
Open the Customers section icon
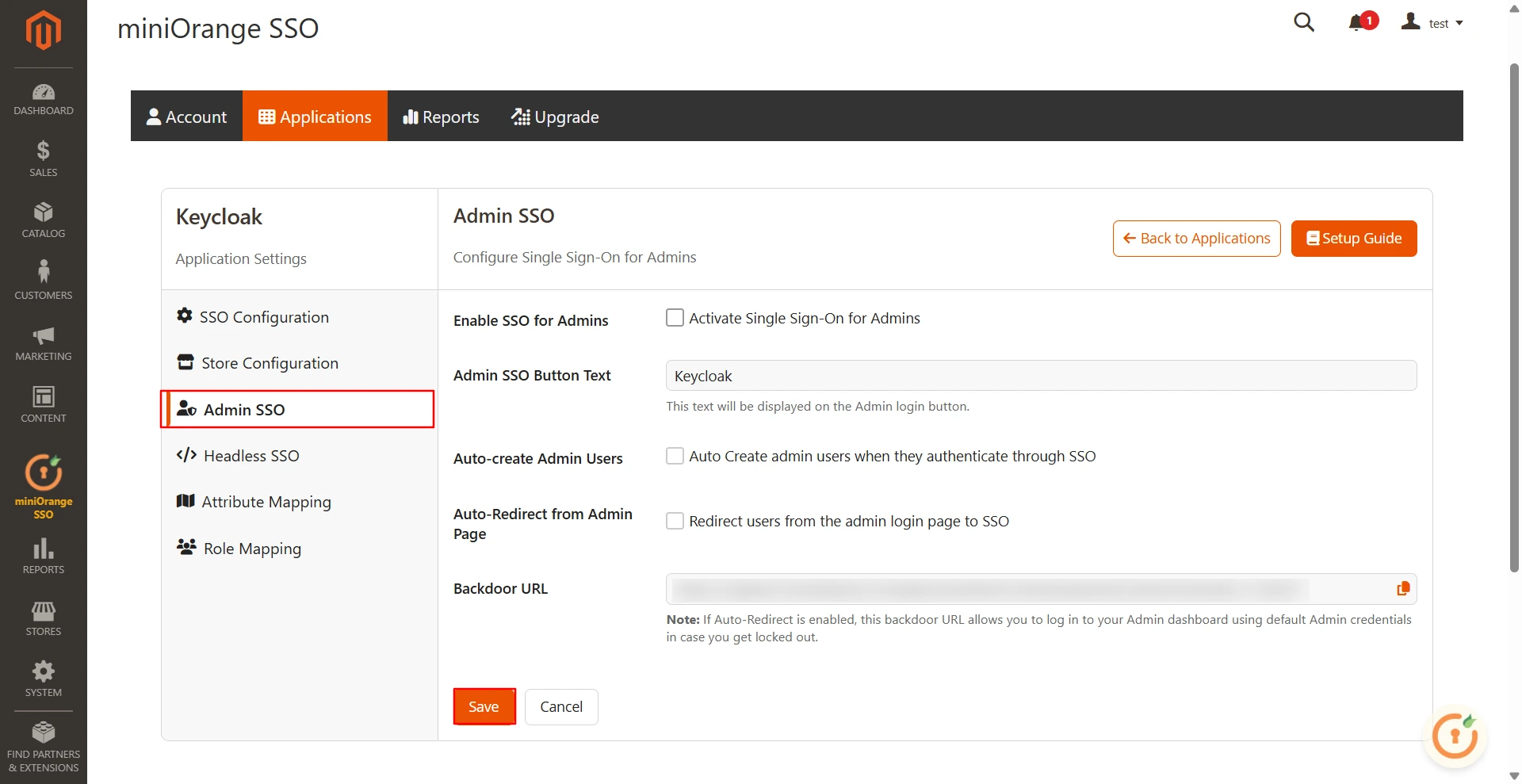tap(43, 277)
